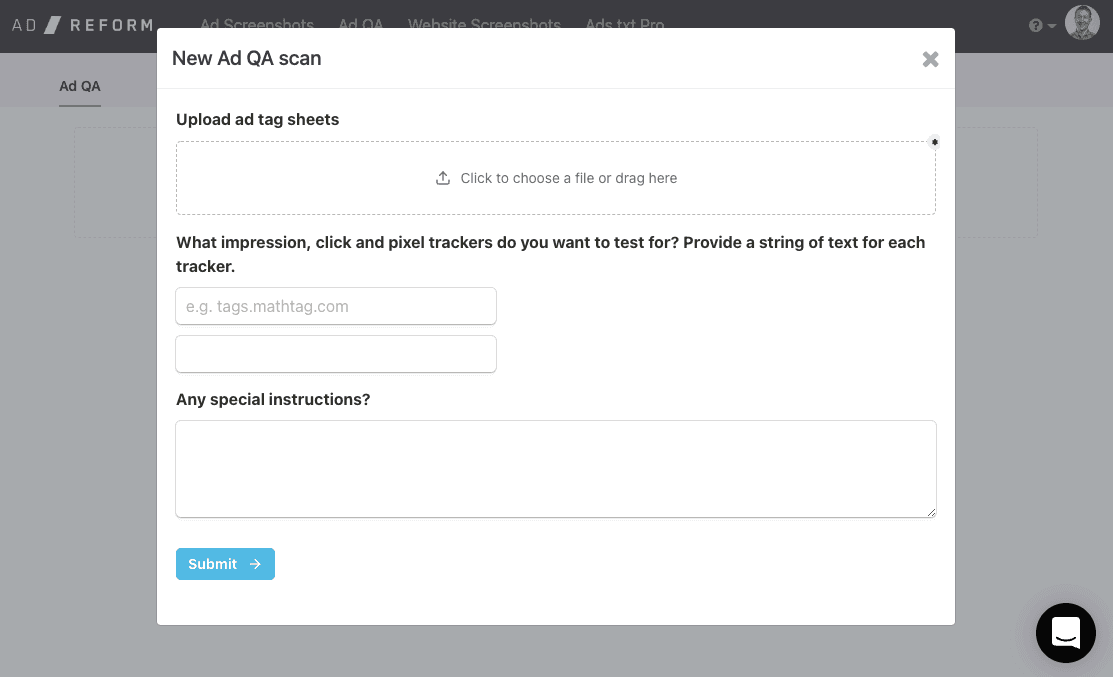Image resolution: width=1113 pixels, height=677 pixels.
Task: Click the empty second tracker input
Action: 336,354
